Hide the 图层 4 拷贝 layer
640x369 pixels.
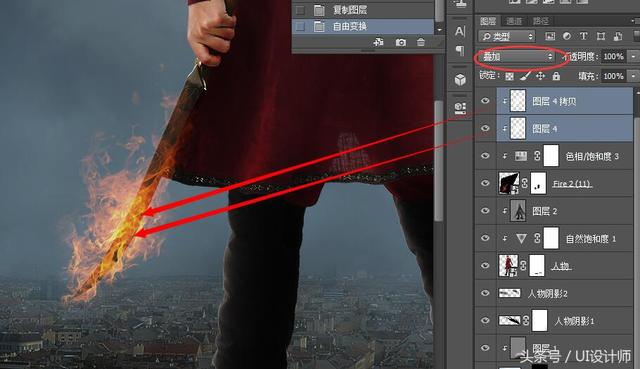tap(485, 100)
